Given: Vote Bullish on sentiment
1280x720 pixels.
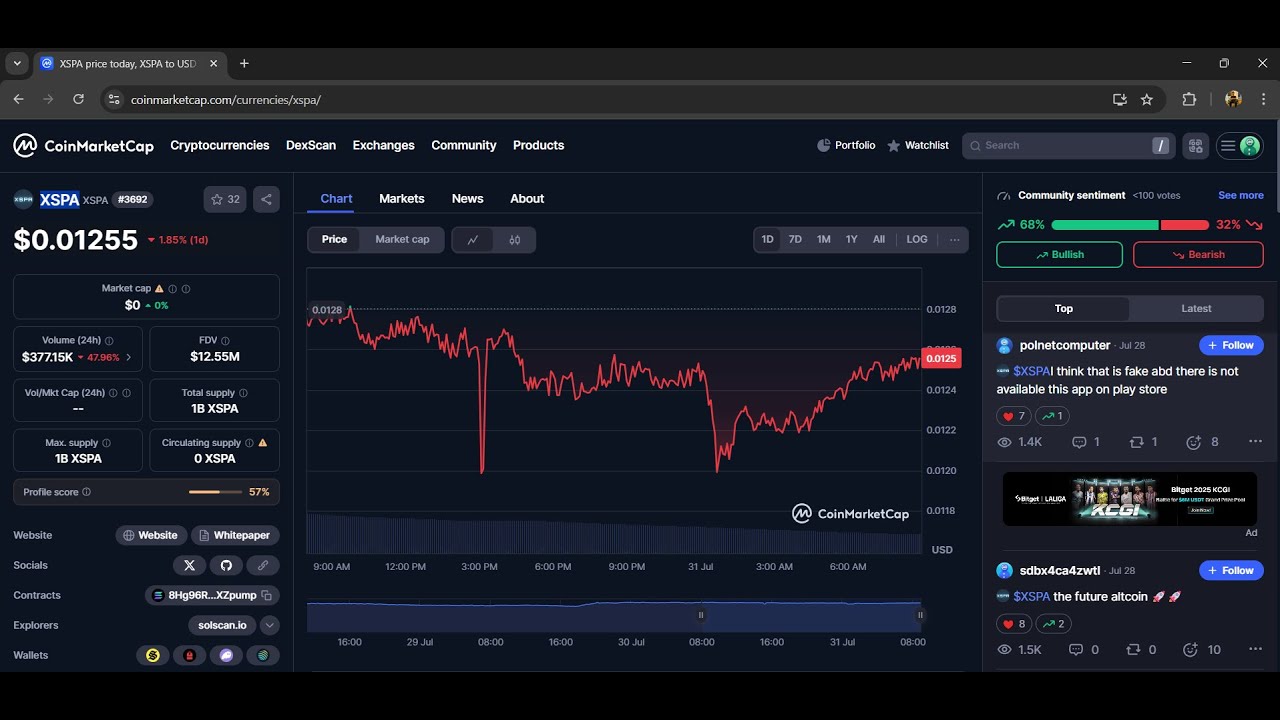Looking at the screenshot, I should pyautogui.click(x=1060, y=255).
